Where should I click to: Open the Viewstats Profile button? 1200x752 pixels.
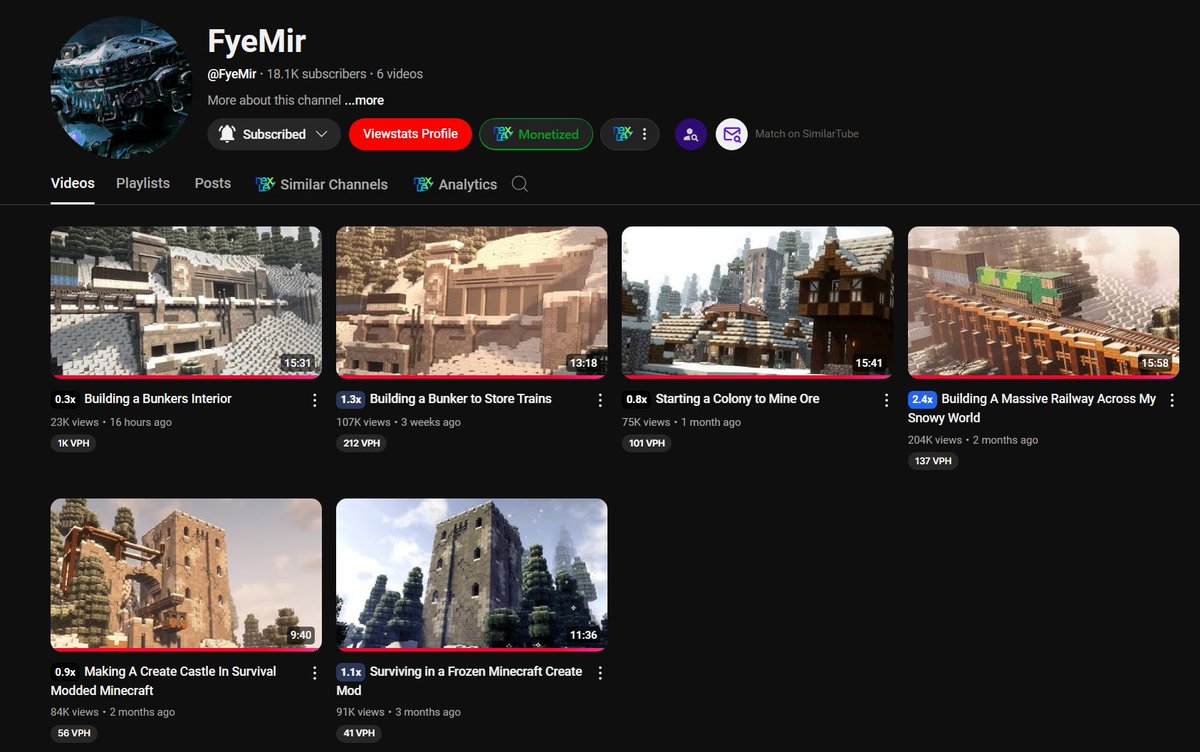click(x=410, y=134)
